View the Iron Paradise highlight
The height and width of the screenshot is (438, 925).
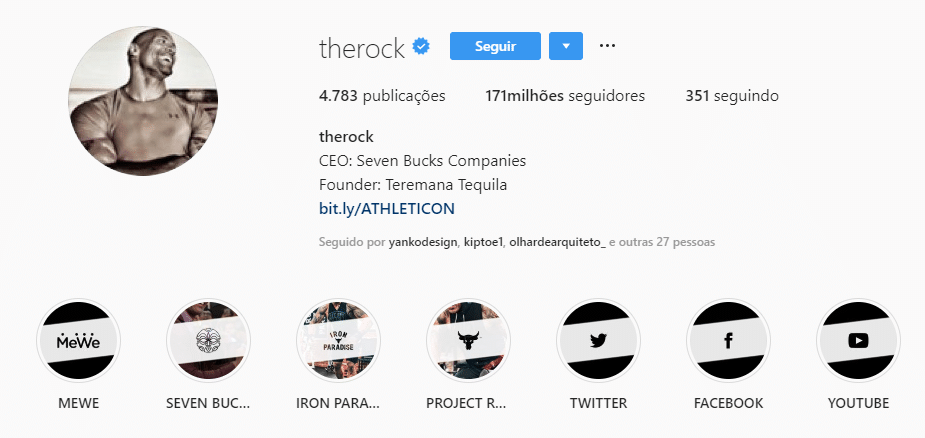338,341
